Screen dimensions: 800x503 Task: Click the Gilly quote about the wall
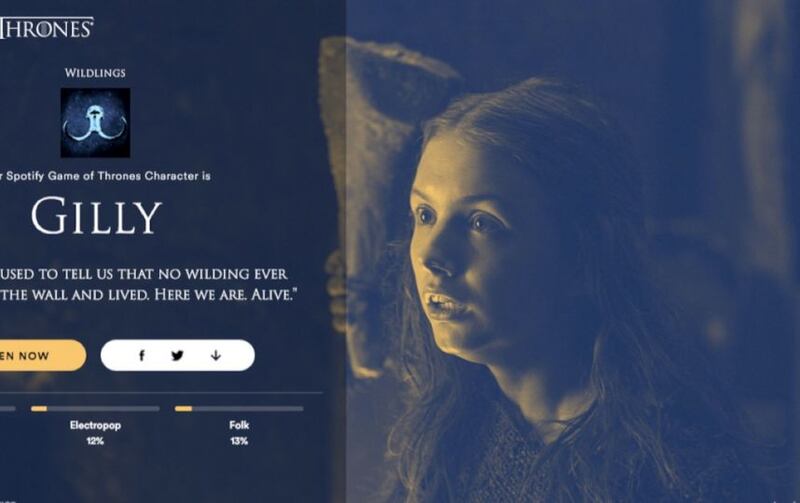148,284
